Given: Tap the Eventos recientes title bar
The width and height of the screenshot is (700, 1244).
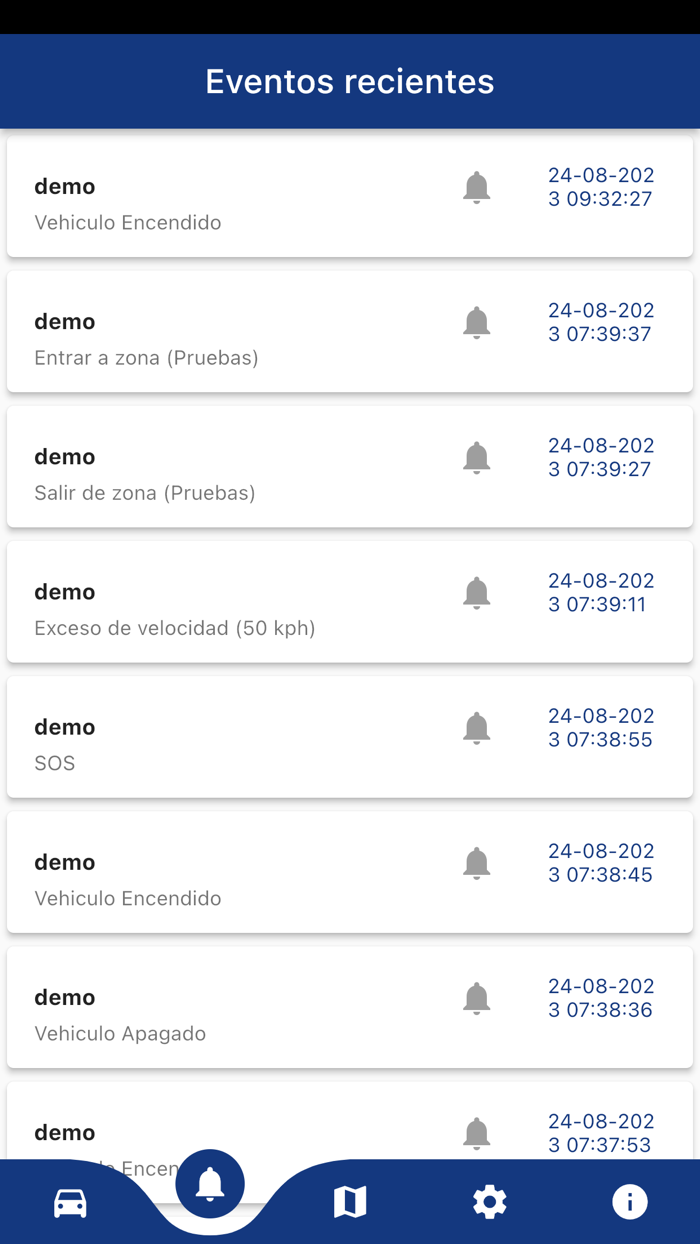Looking at the screenshot, I should click(x=350, y=81).
